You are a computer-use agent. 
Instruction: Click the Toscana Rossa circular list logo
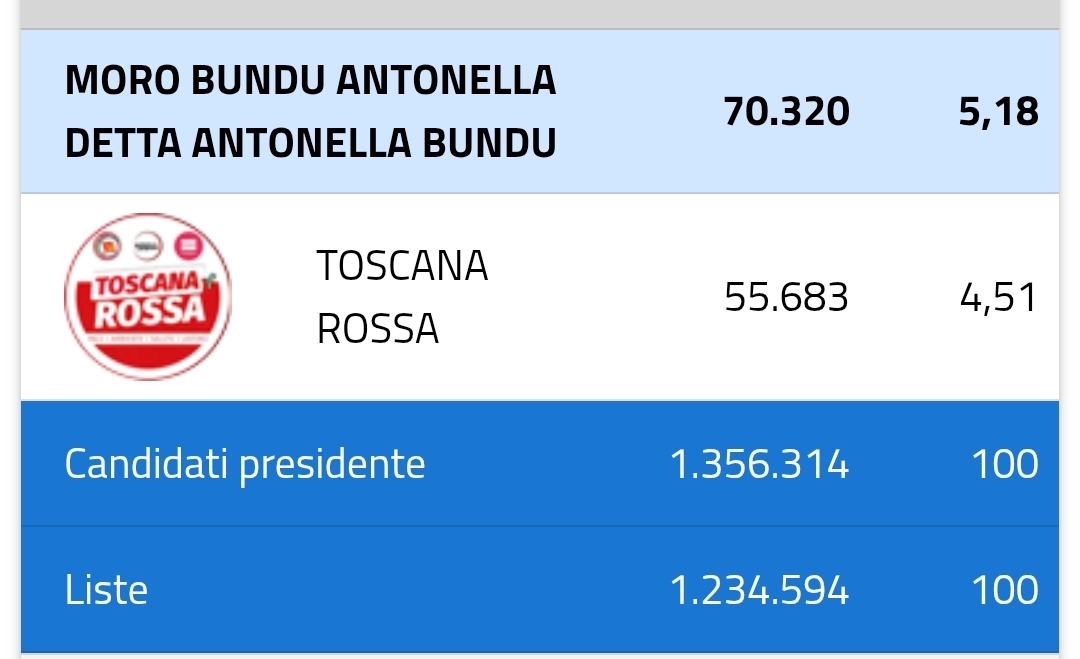147,296
